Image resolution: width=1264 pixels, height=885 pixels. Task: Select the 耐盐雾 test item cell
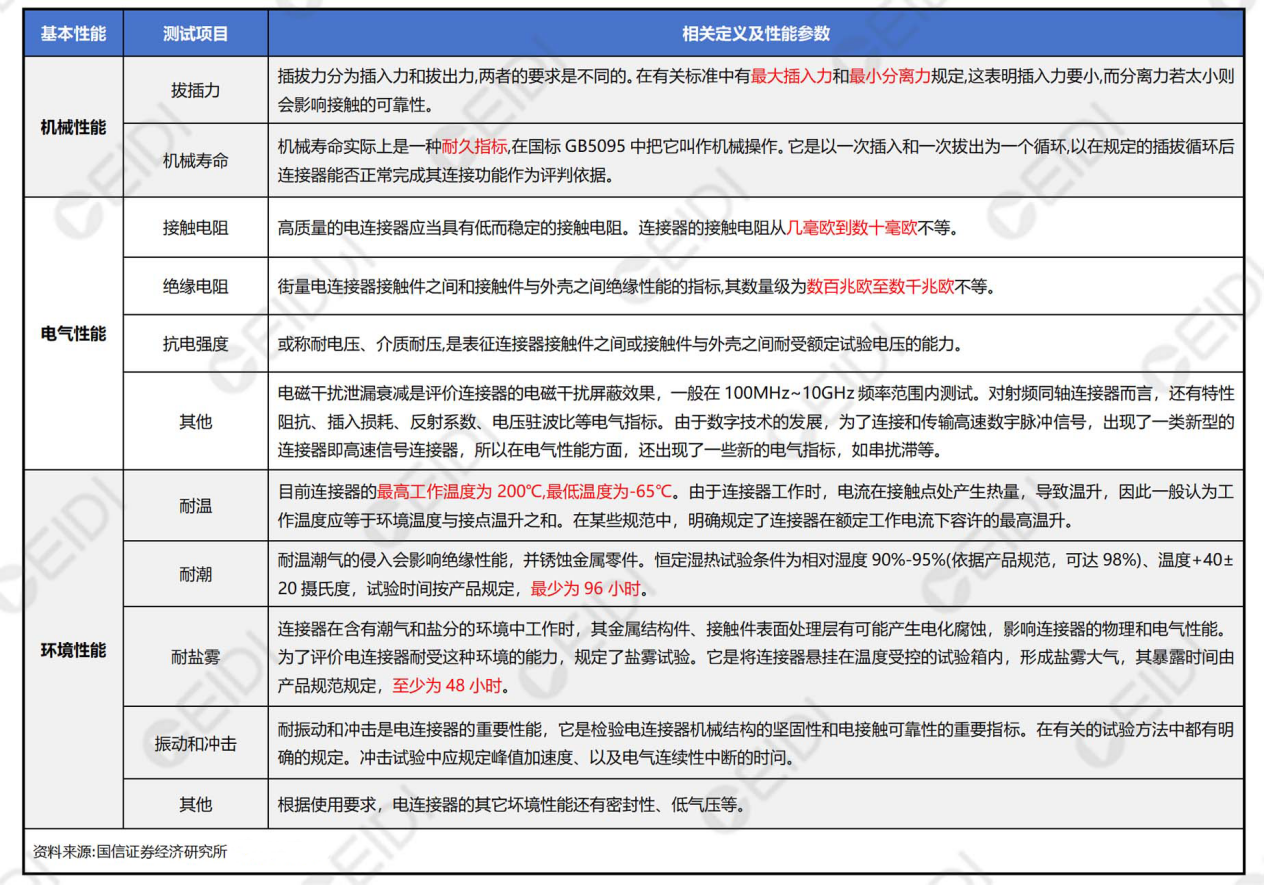(195, 657)
